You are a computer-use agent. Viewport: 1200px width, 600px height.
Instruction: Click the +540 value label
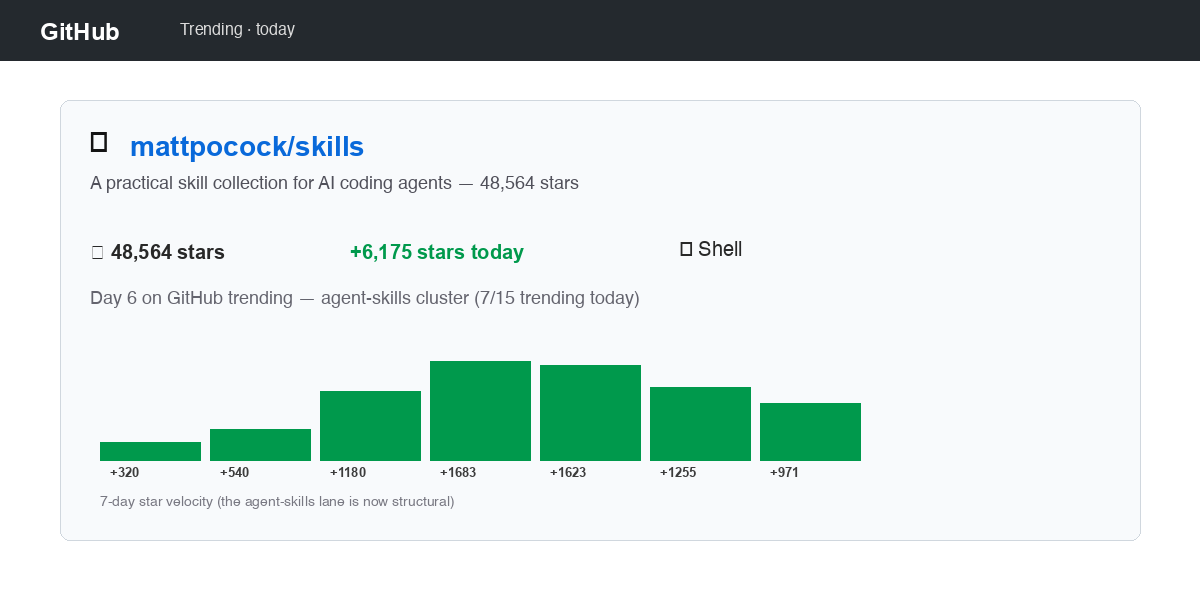235,473
